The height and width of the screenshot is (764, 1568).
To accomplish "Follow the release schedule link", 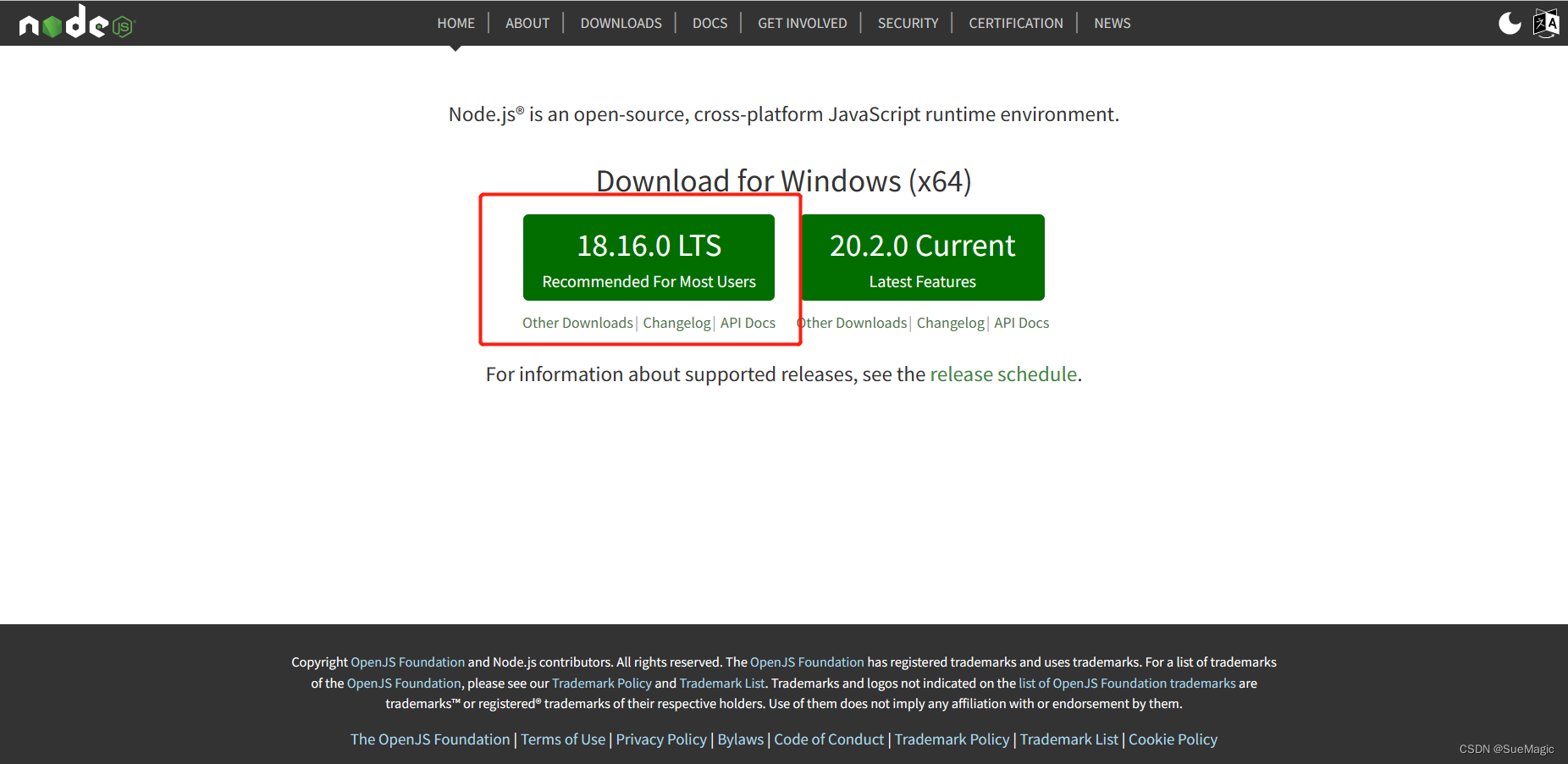I will click(x=1003, y=374).
